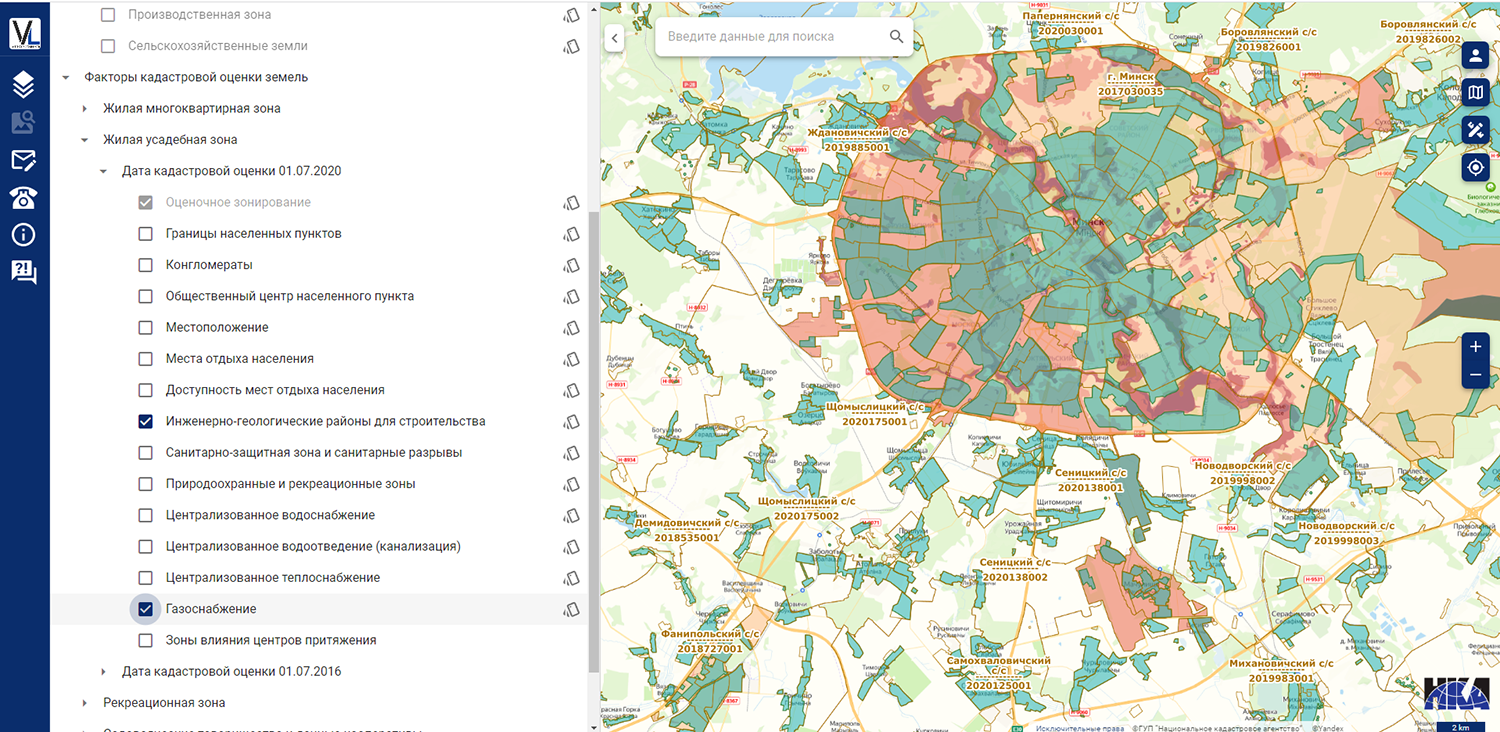This screenshot has height=732, width=1500.
Task: Expand the Жилая многоквартирная зона node
Action: tap(85, 108)
